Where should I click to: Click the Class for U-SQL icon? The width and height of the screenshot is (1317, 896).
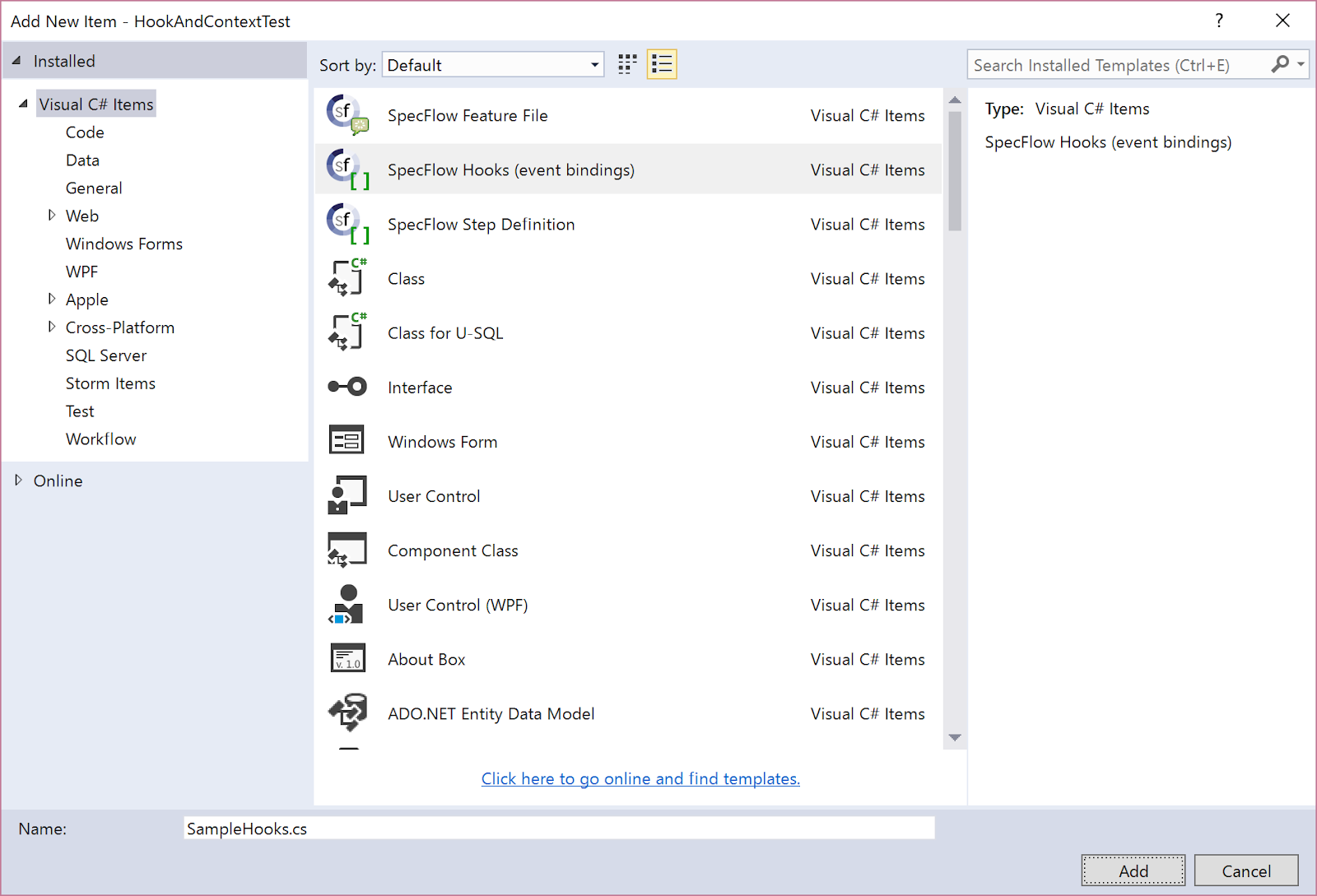click(347, 332)
